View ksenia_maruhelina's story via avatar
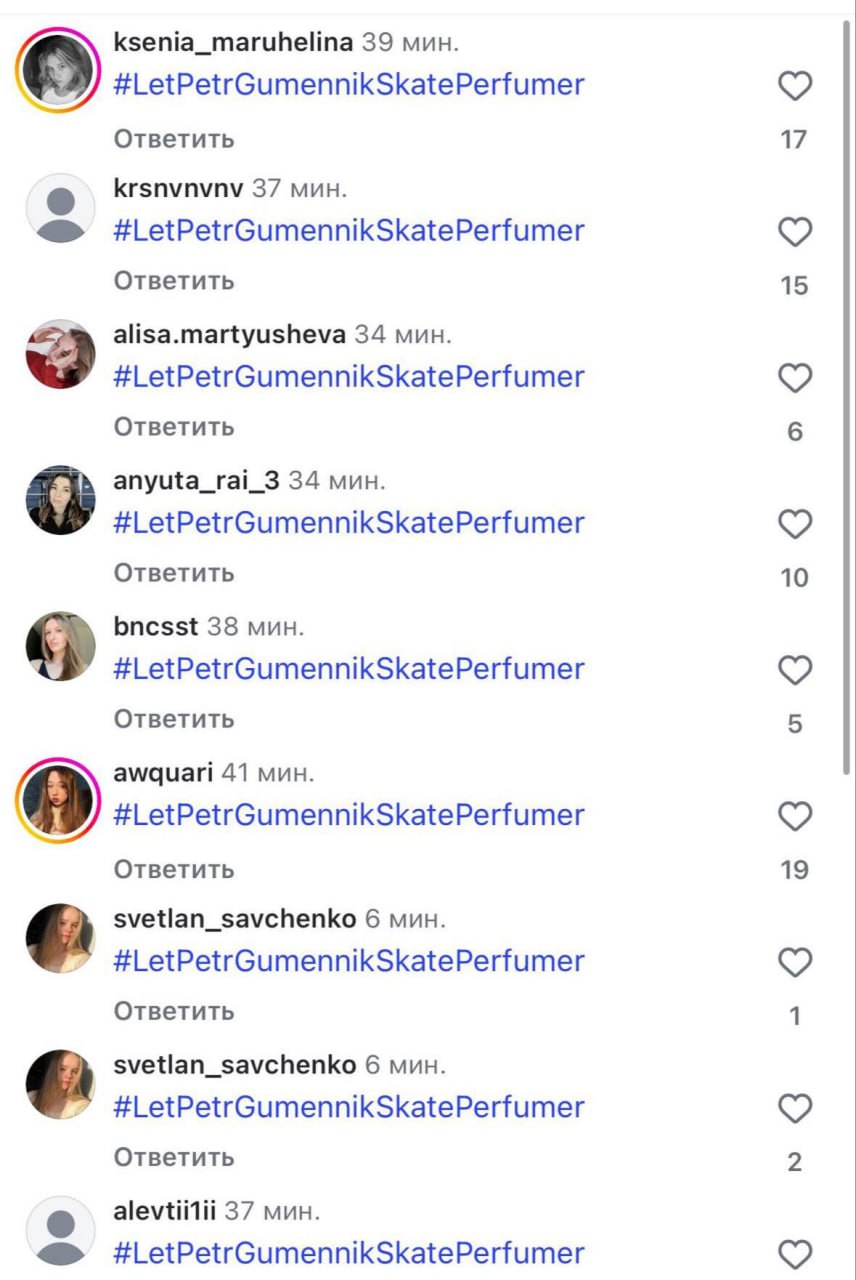Viewport: 856px width, 1280px height. (x=59, y=70)
